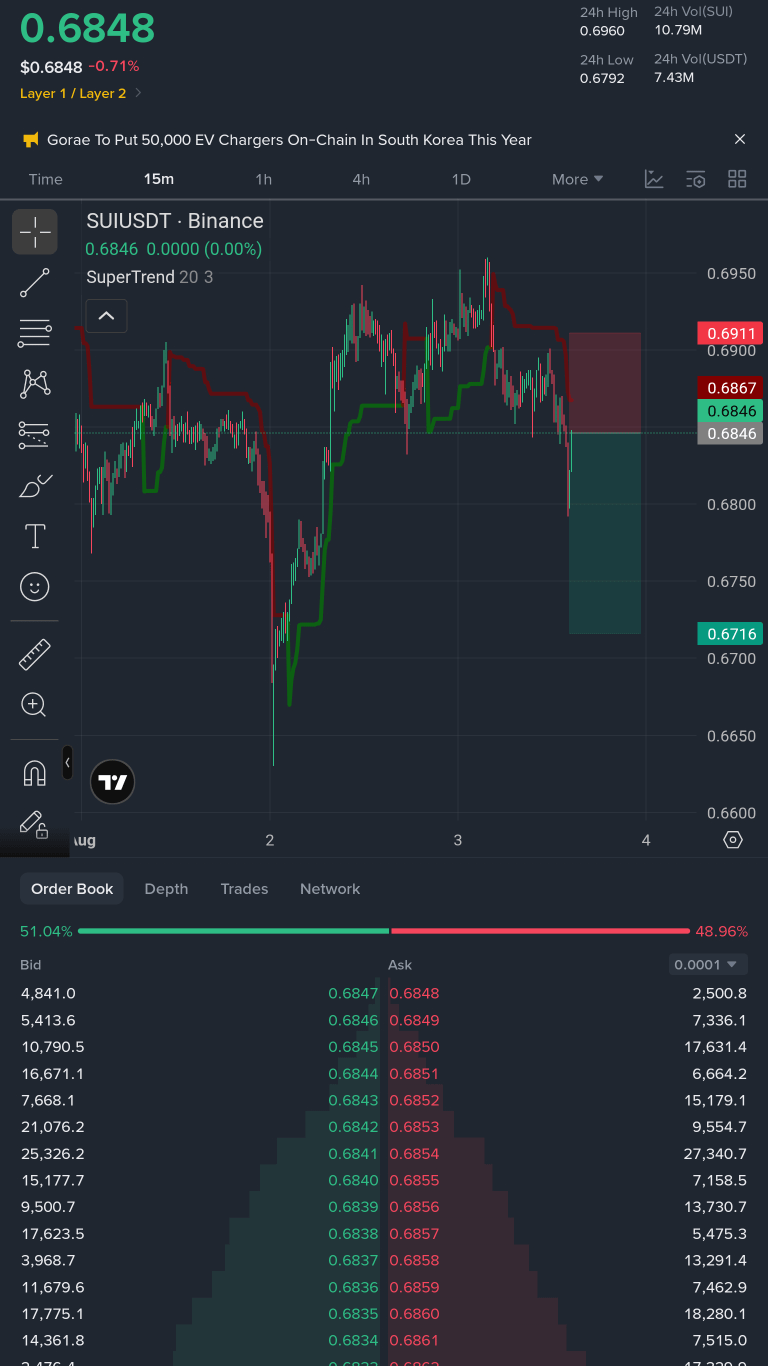This screenshot has height=1366, width=768.
Task: Toggle lock all drawing tools
Action: [x=35, y=824]
